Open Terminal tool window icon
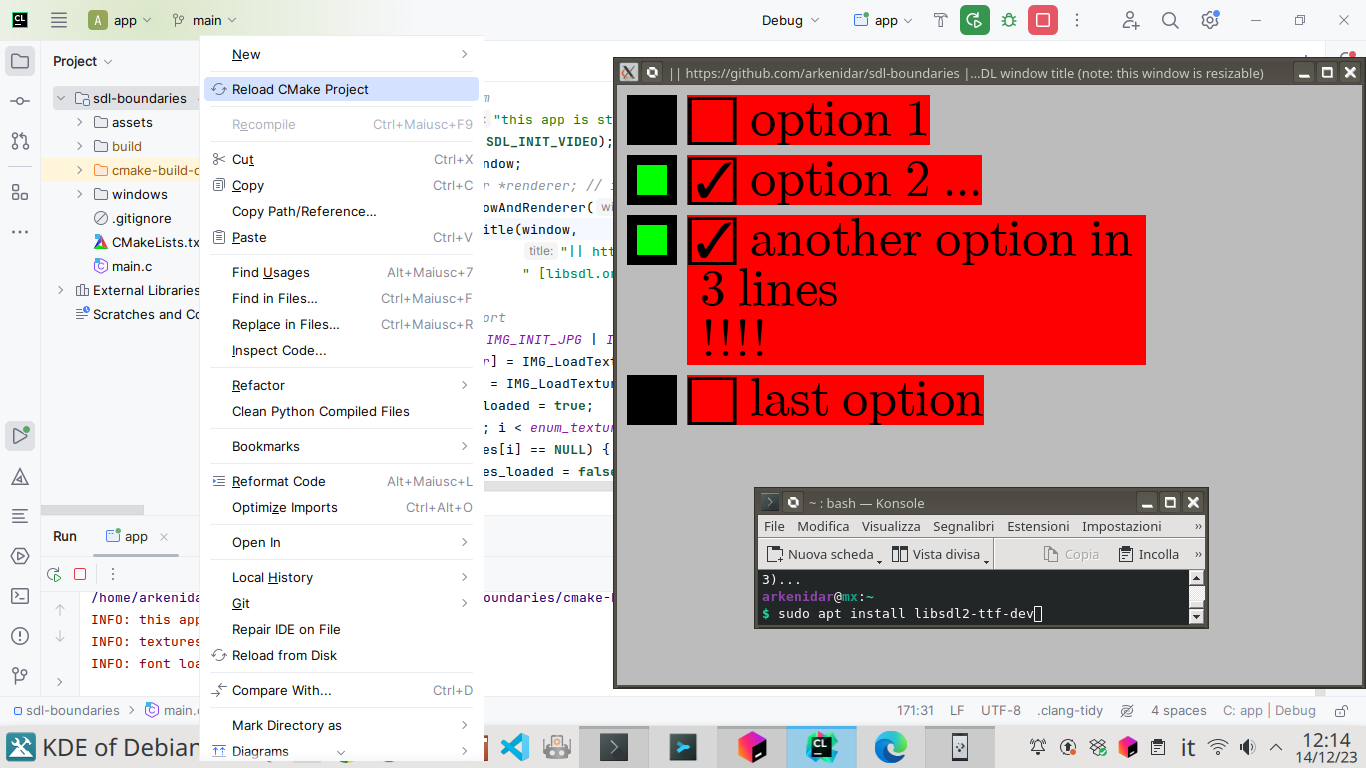 point(20,596)
